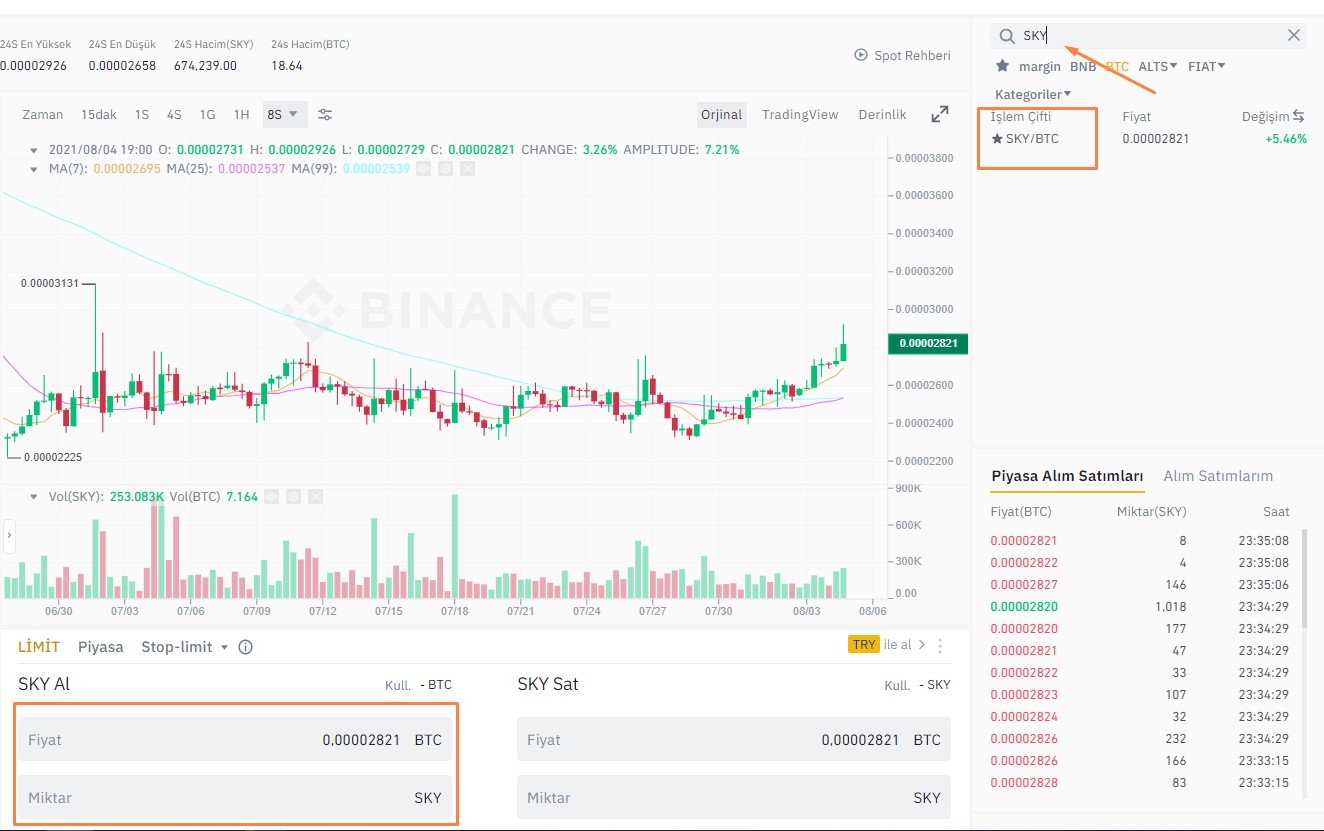
Task: Open the Spot Rehberi guide
Action: point(901,55)
